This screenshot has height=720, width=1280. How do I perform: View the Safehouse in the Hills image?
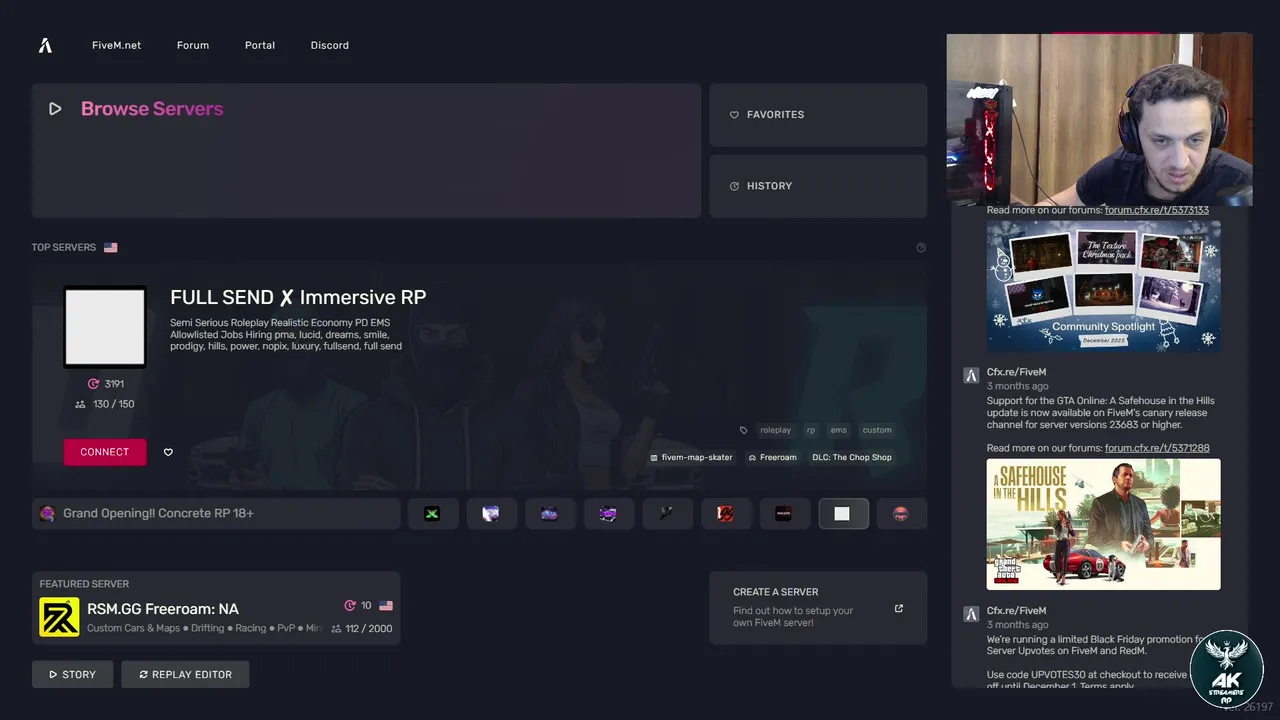(x=1104, y=524)
